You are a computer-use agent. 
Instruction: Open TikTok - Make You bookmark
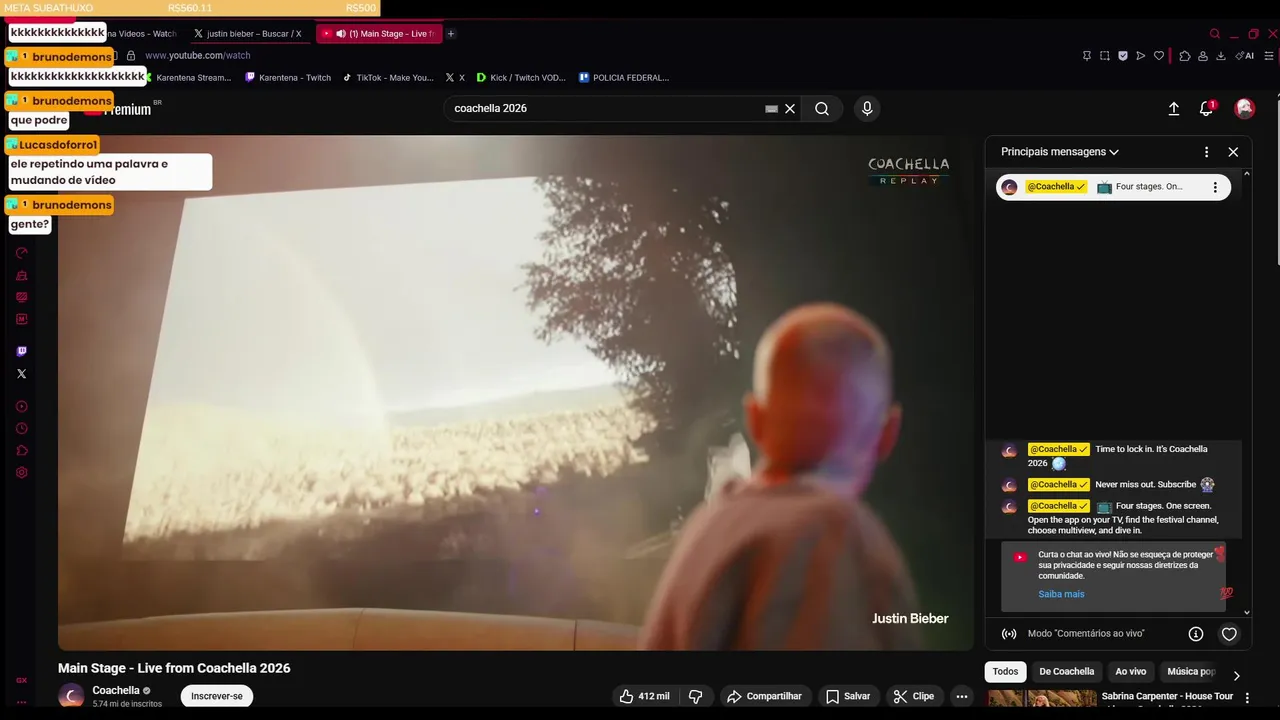[x=388, y=77]
